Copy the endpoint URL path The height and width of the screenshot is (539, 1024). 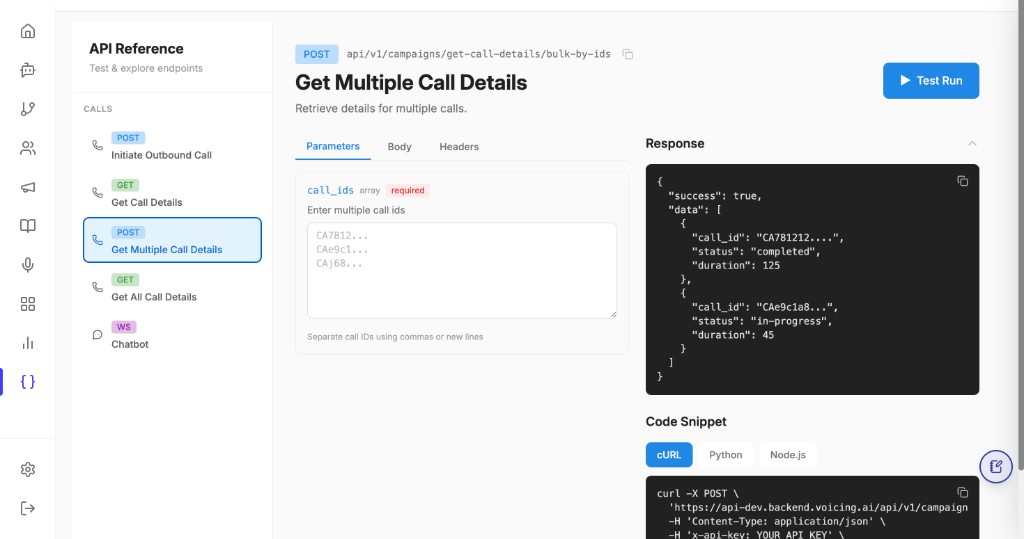(x=628, y=54)
